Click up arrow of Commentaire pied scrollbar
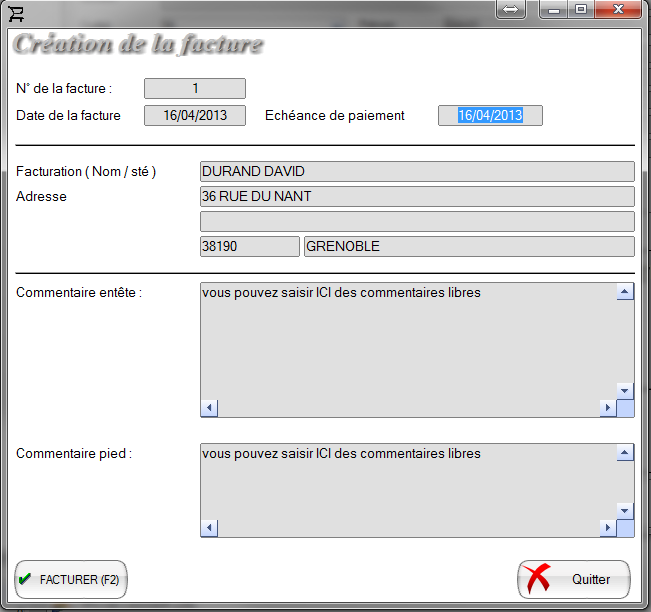The height and width of the screenshot is (612, 651). tap(625, 453)
